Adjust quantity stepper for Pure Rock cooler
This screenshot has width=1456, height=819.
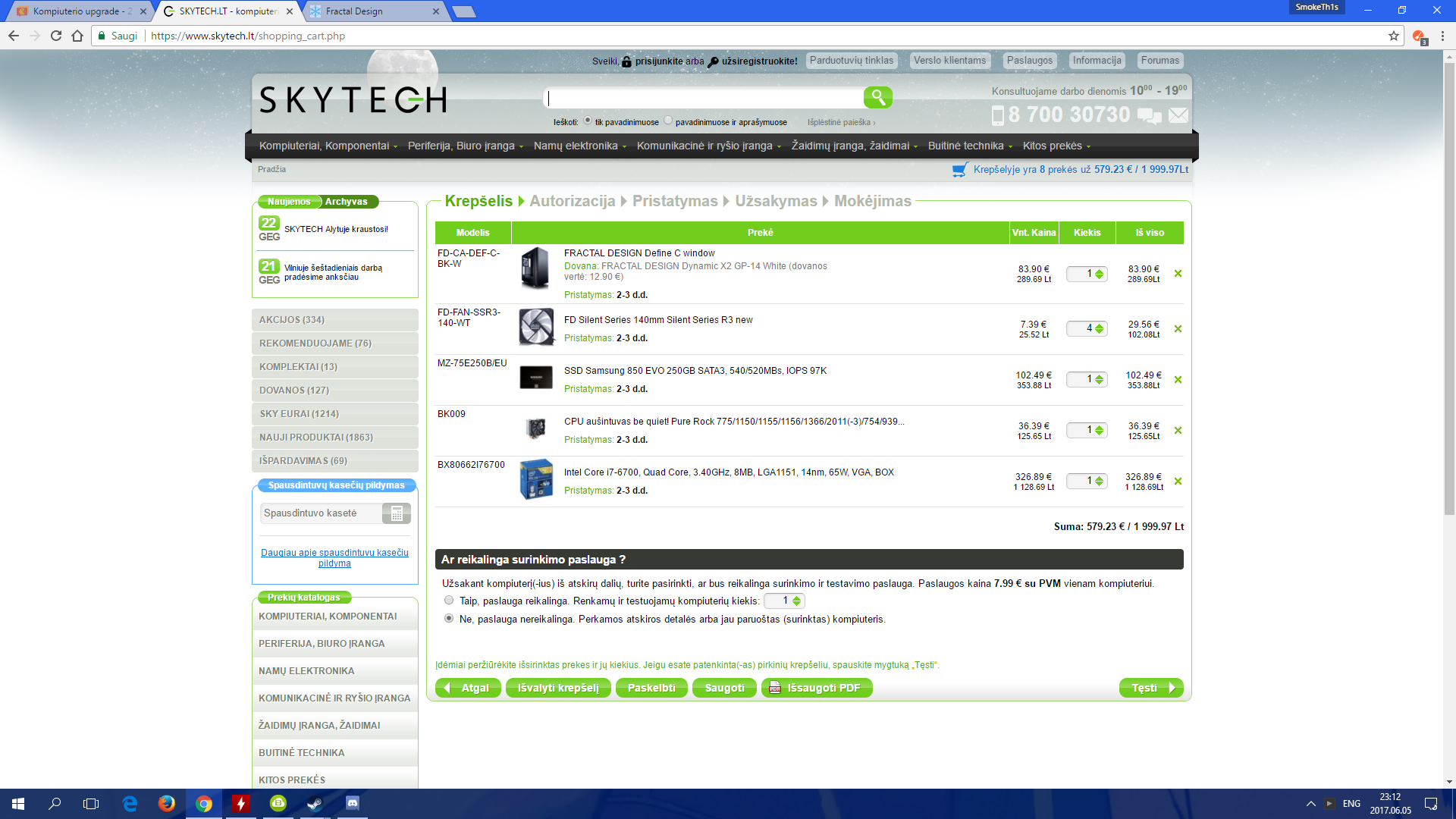coord(1100,431)
